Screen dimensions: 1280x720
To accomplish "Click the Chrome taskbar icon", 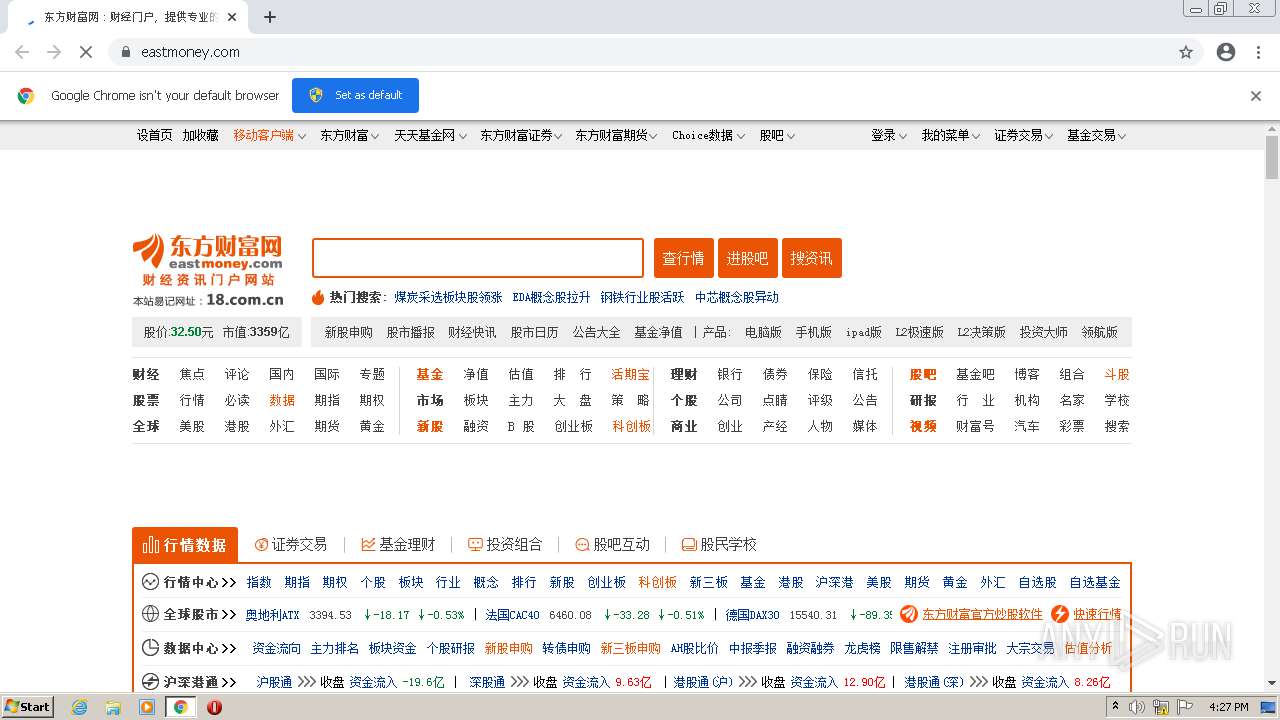I will click(x=181, y=707).
